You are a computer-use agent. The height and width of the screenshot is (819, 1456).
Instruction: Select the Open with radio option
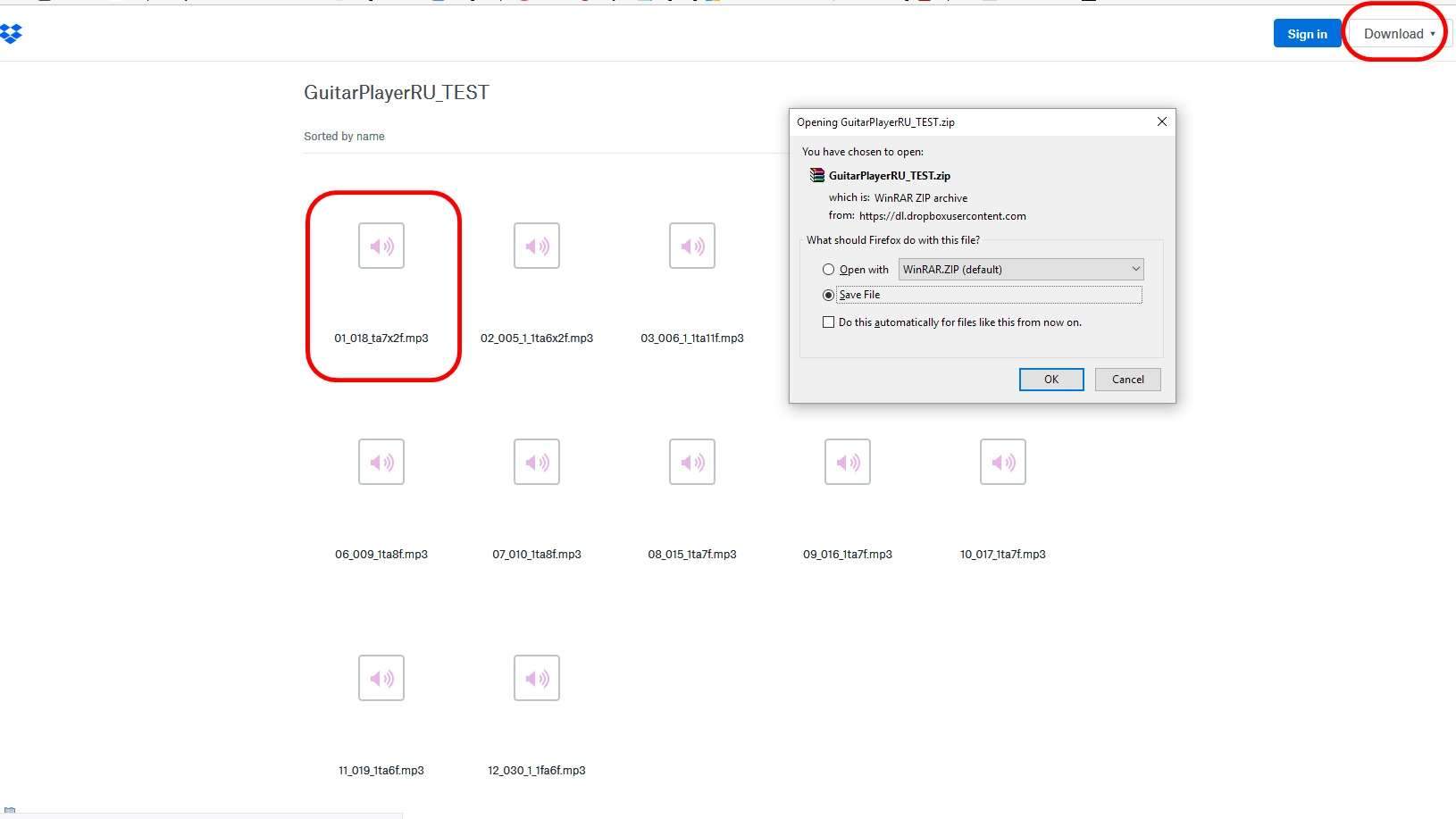point(829,270)
